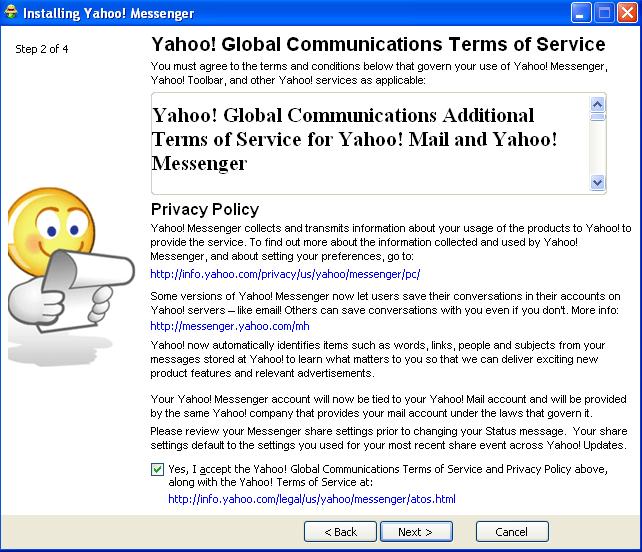Image resolution: width=642 pixels, height=552 pixels.
Task: Go back with the Back button
Action: (x=340, y=532)
